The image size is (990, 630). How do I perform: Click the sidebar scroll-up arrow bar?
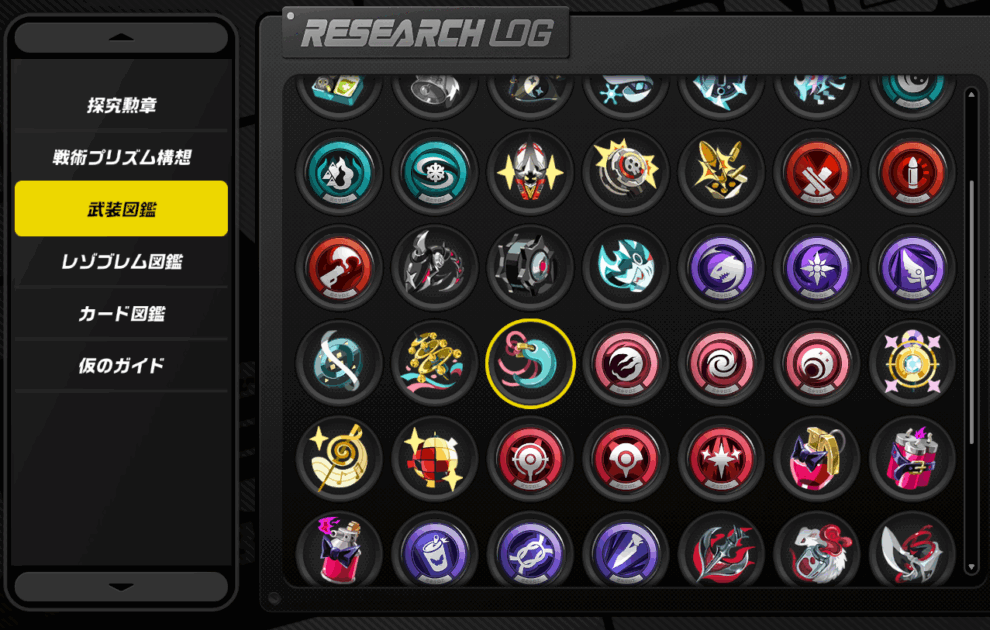click(121, 38)
